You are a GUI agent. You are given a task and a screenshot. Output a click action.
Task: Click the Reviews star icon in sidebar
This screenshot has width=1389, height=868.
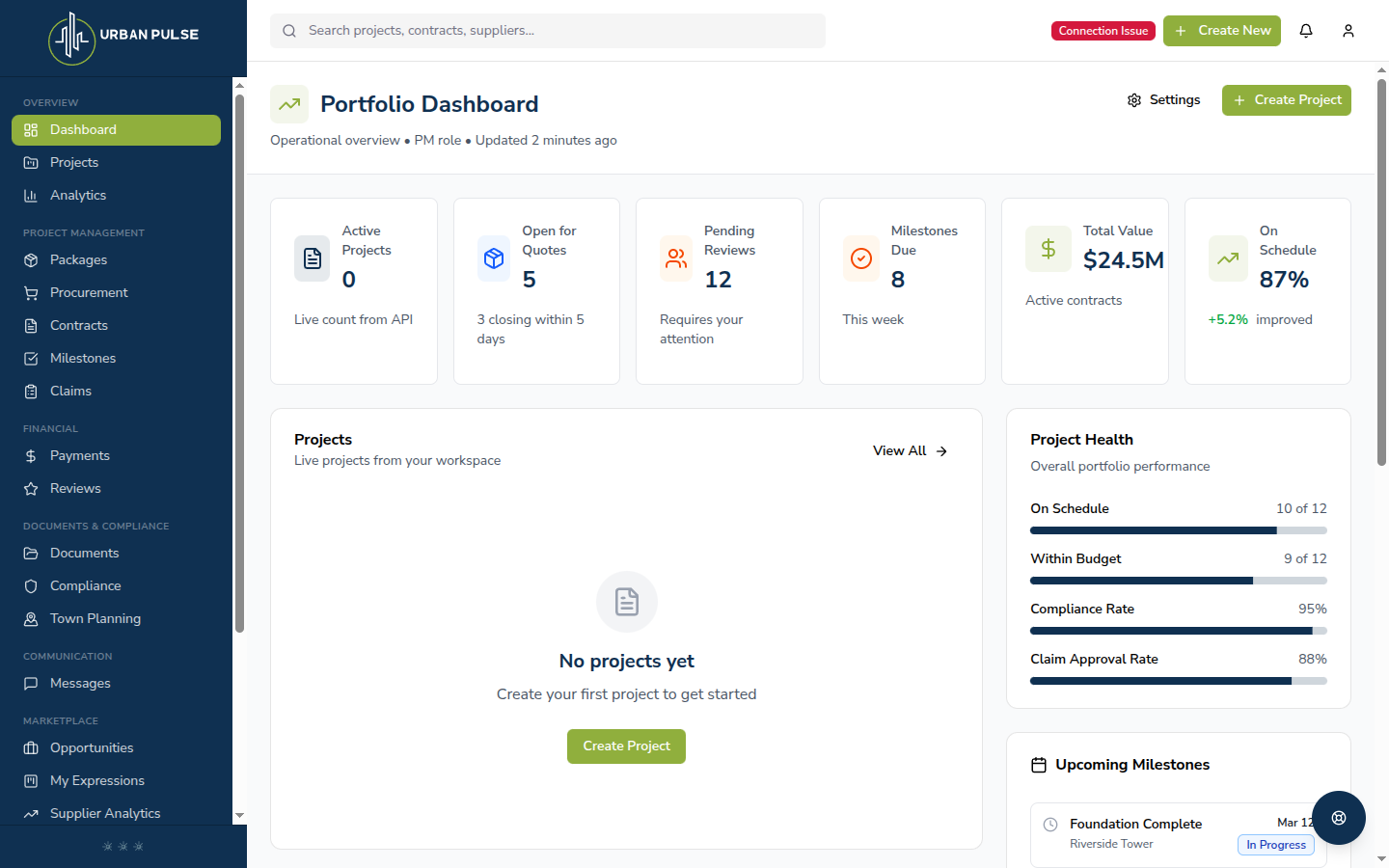pos(31,489)
